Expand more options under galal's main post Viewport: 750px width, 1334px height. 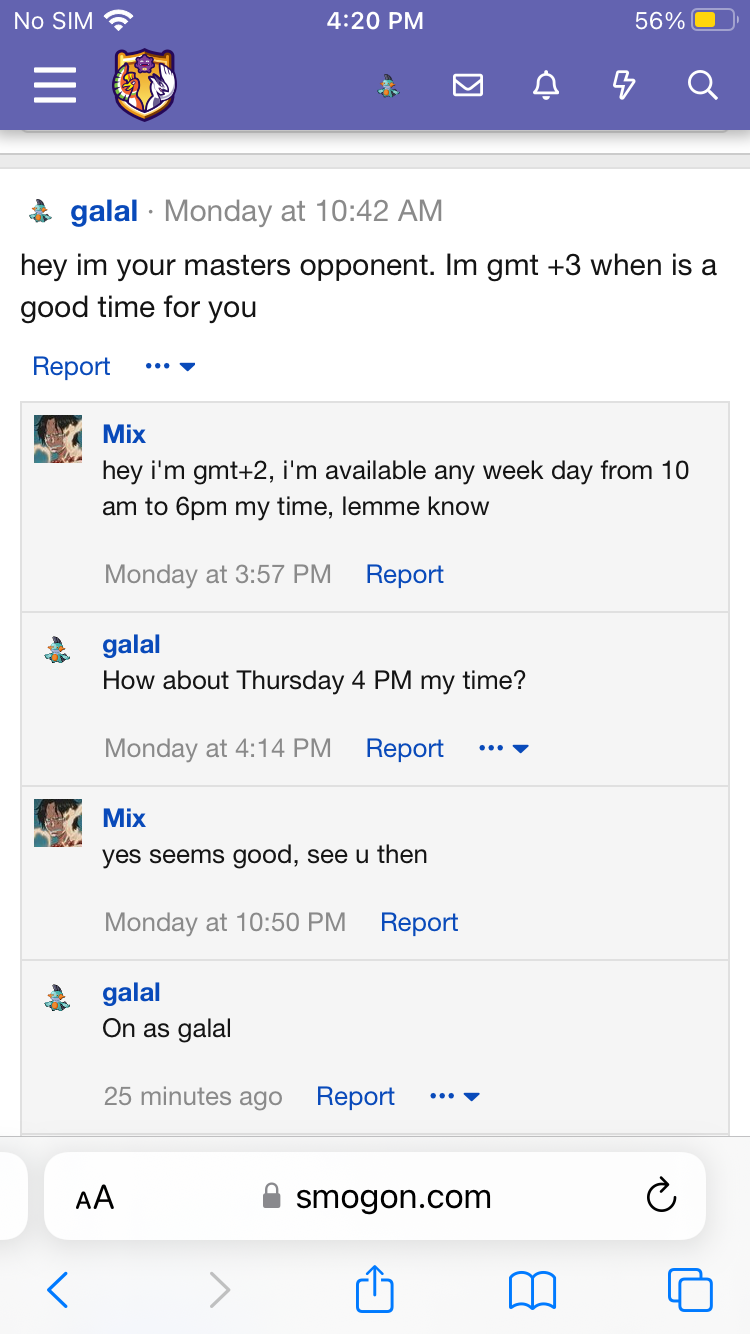[170, 367]
